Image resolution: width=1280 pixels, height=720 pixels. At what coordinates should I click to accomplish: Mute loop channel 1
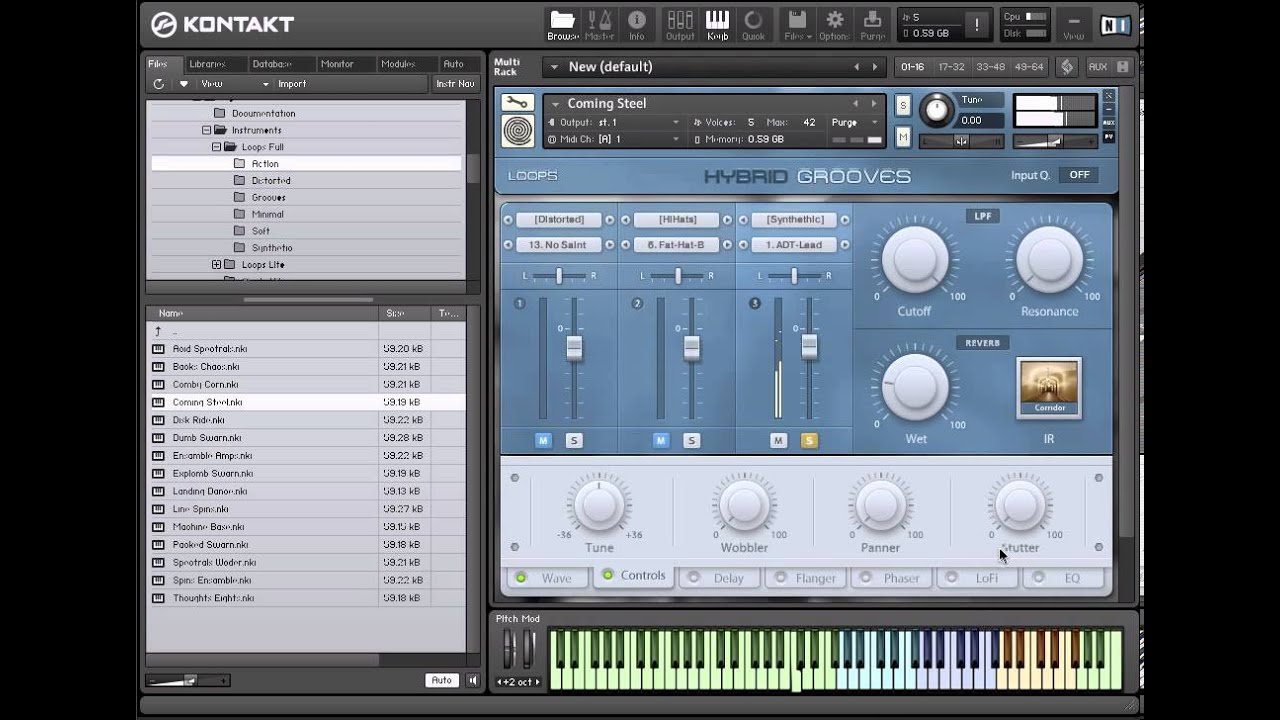coord(543,440)
